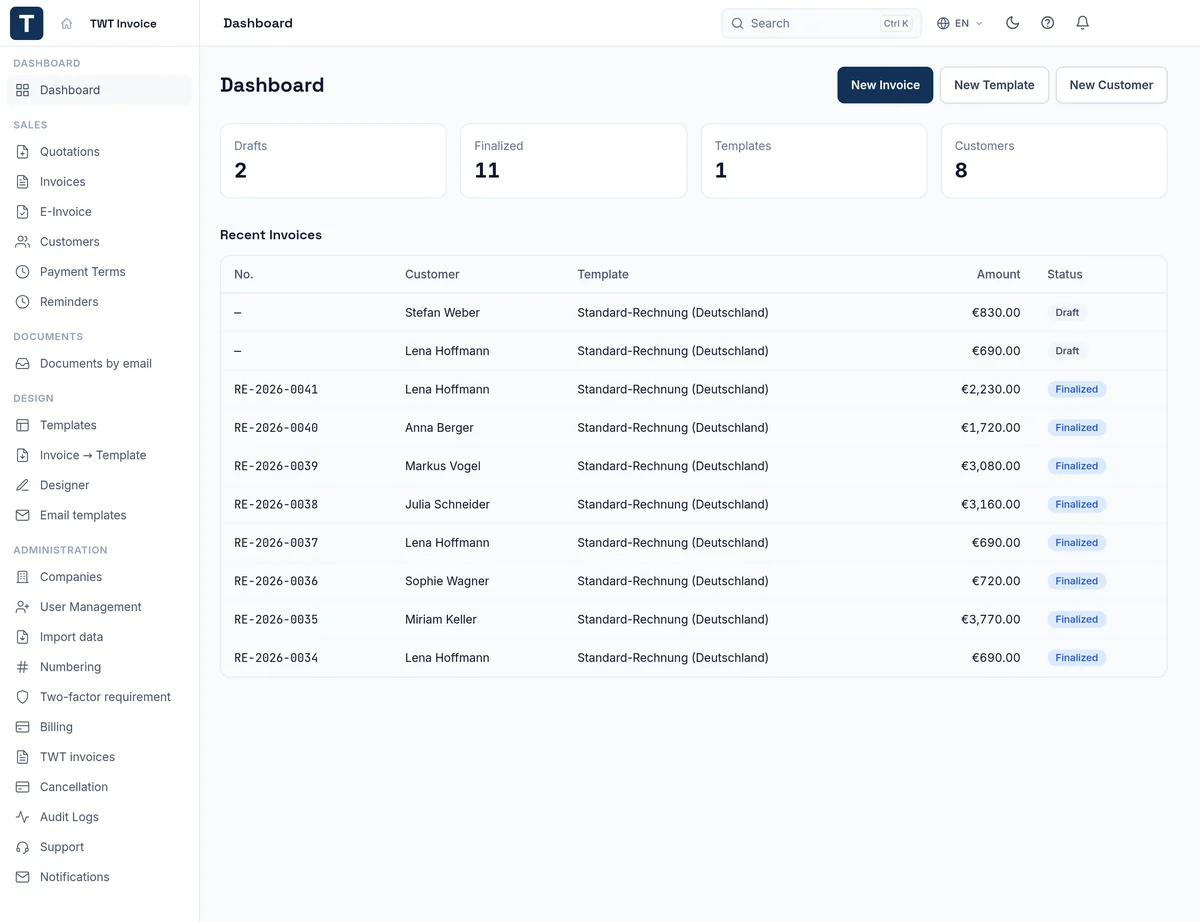Screen dimensions: 1200x922
Task: Select TWT invoices menu item
Action: pos(100,757)
